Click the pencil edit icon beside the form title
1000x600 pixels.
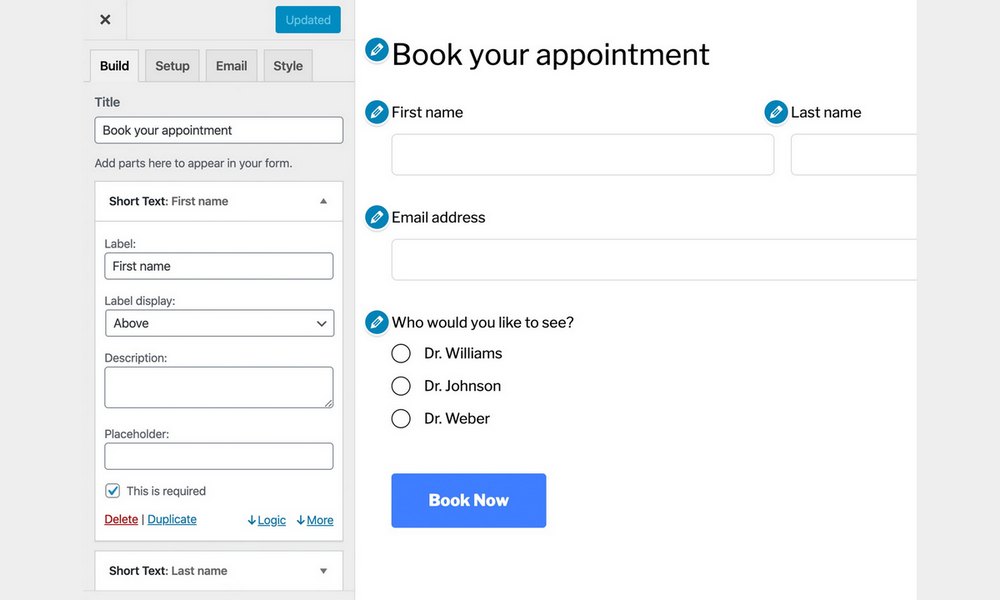point(376,50)
